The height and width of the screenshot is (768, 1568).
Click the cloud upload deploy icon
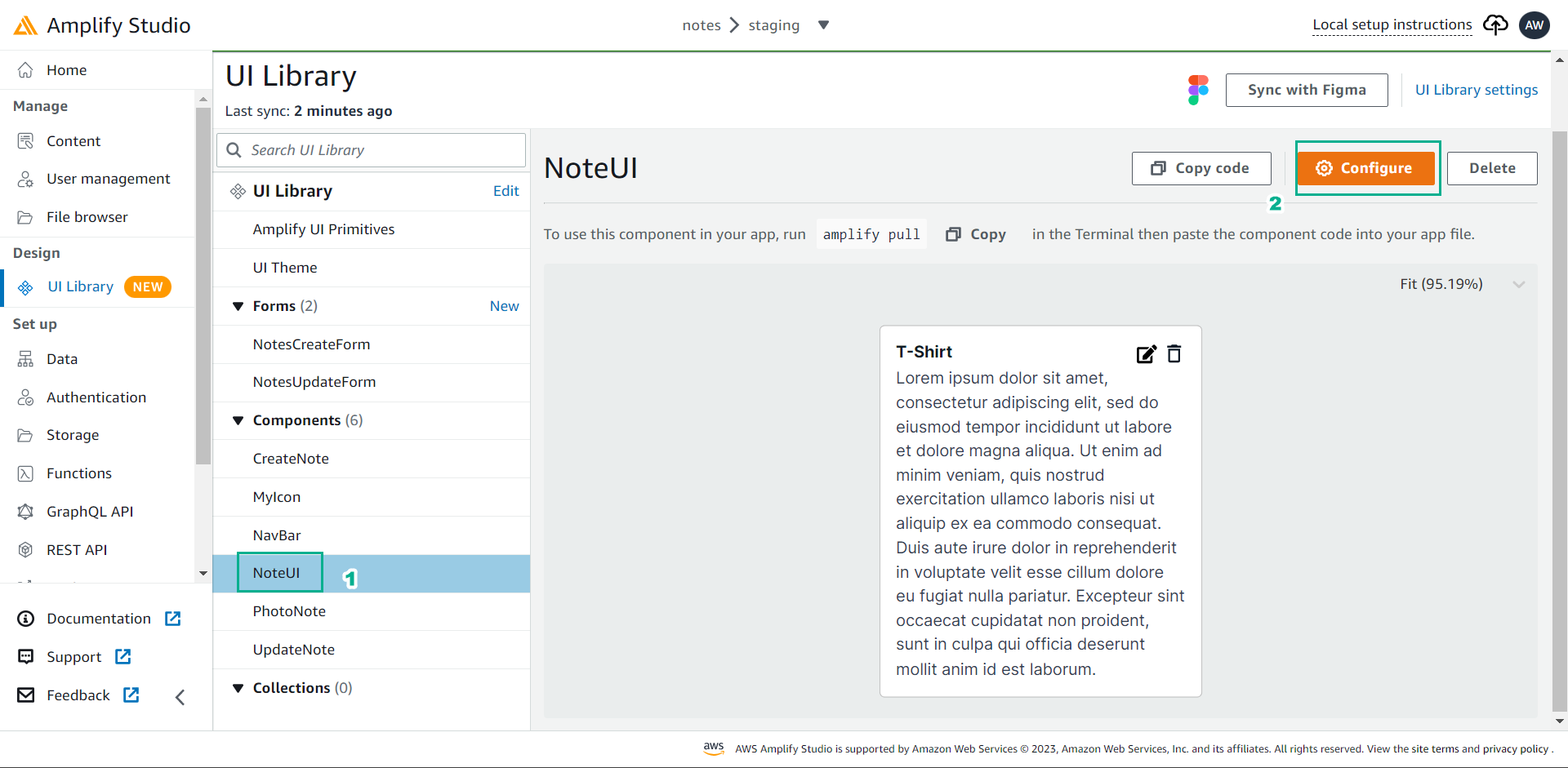pos(1495,25)
